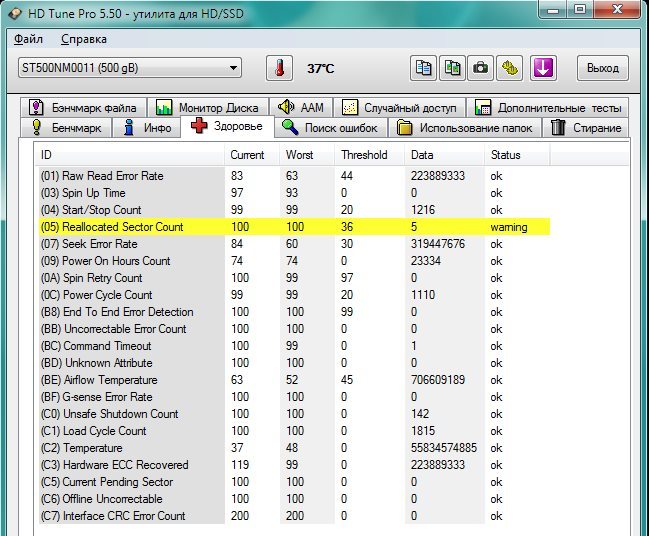Click the first copy-to-clipboard toolbar icon
649x536 pixels.
(x=425, y=68)
